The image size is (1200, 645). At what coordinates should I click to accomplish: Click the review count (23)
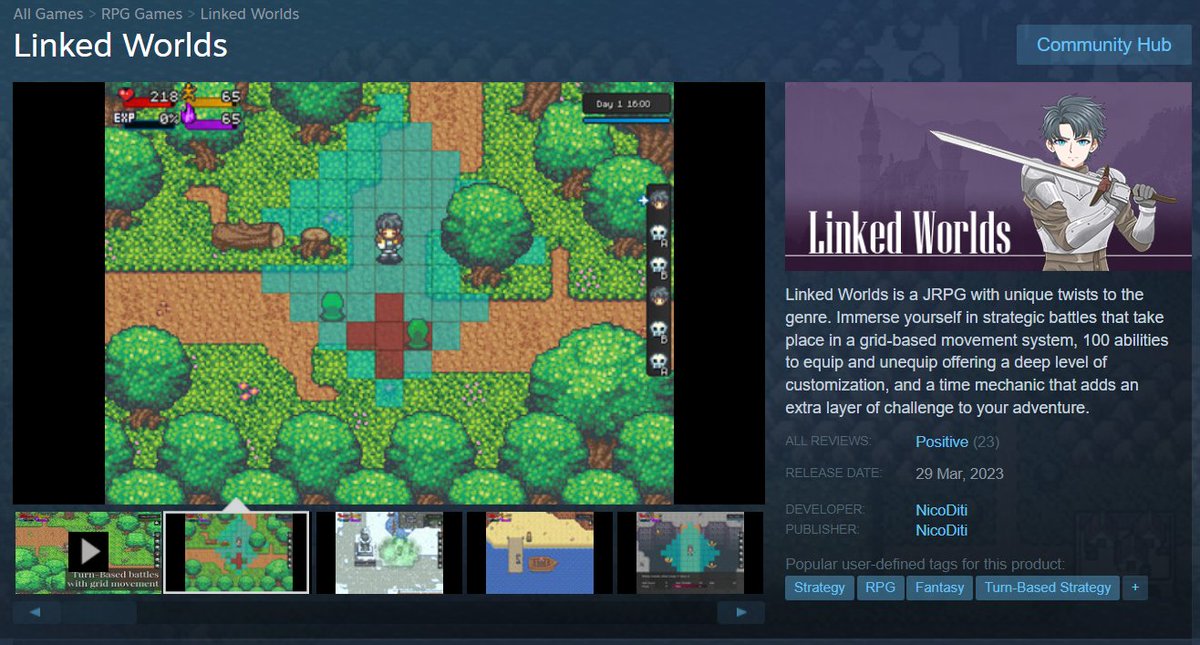pos(986,442)
